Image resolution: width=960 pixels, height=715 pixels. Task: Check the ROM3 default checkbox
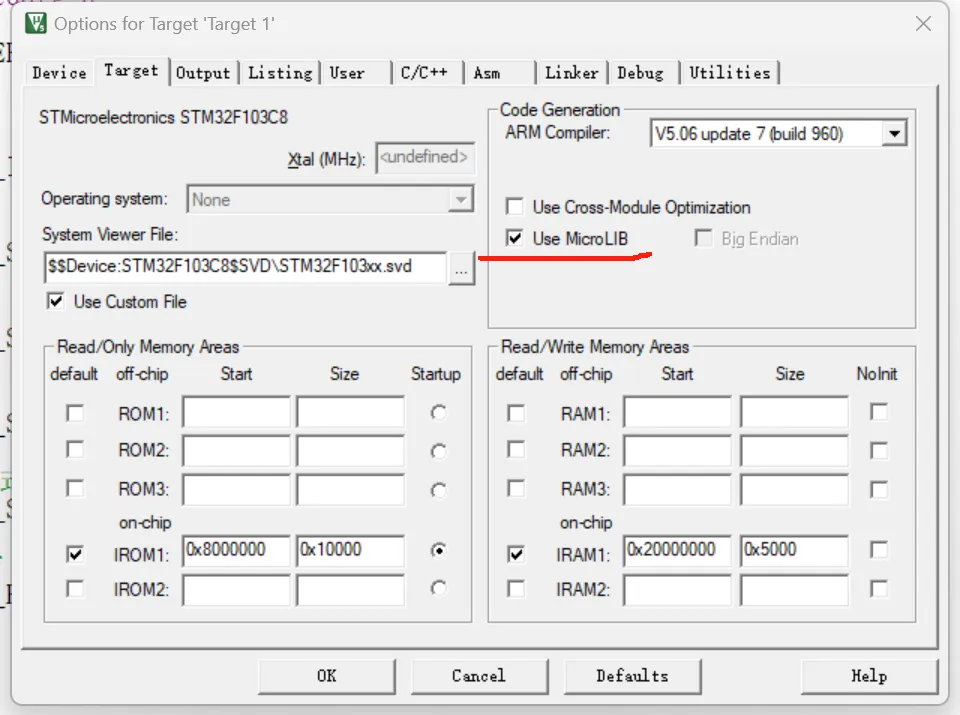[75, 489]
